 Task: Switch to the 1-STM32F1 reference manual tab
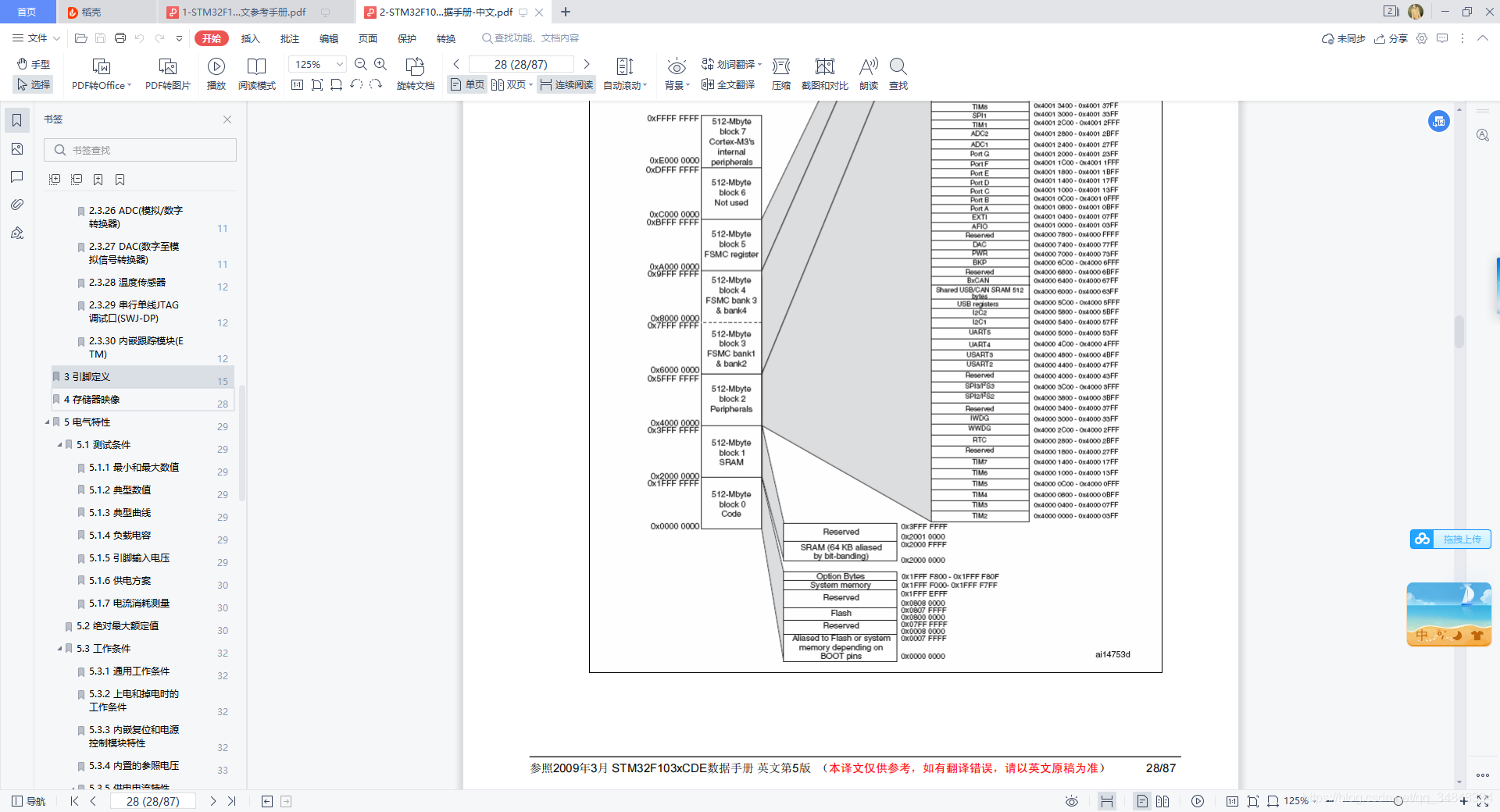[244, 12]
